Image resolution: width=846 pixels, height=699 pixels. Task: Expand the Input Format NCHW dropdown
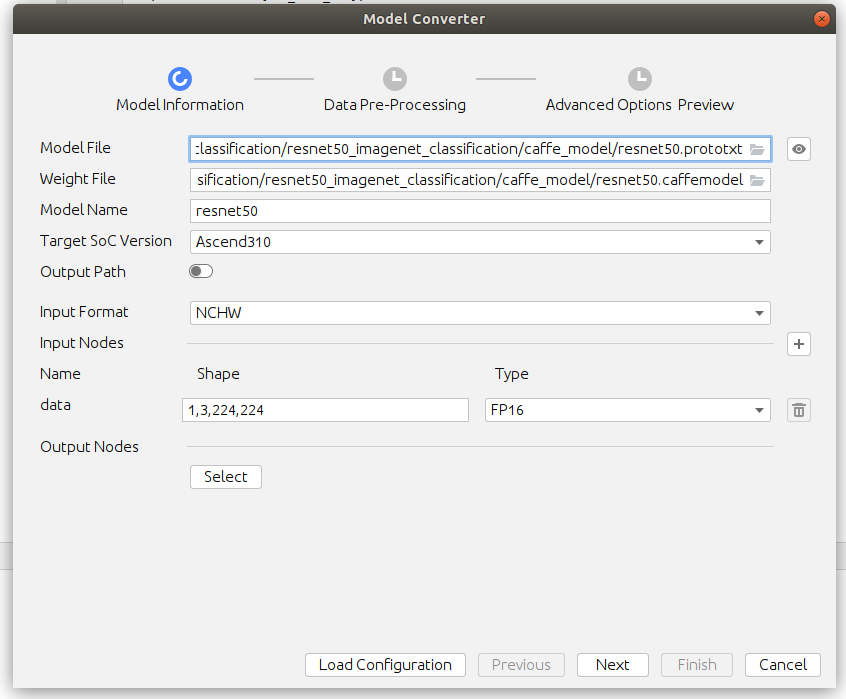pyautogui.click(x=480, y=313)
